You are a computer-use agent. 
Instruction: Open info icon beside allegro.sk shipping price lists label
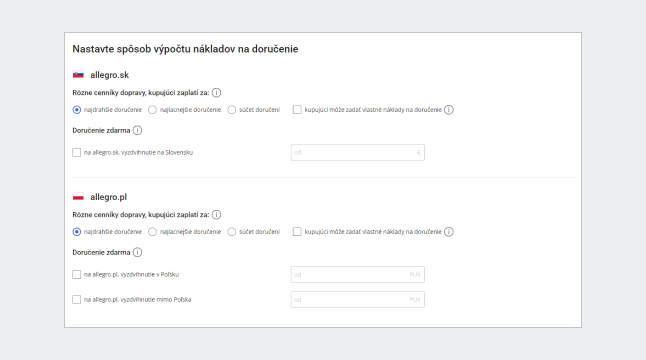click(216, 93)
